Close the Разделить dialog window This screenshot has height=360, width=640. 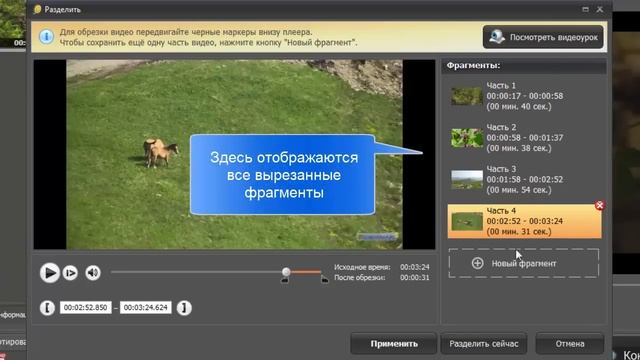[x=600, y=9]
